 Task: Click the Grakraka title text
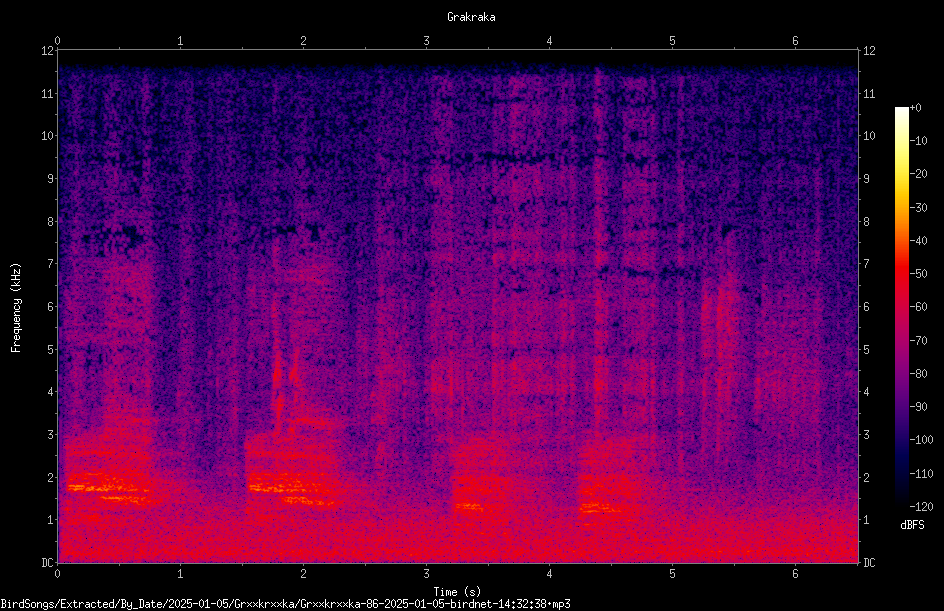471,17
